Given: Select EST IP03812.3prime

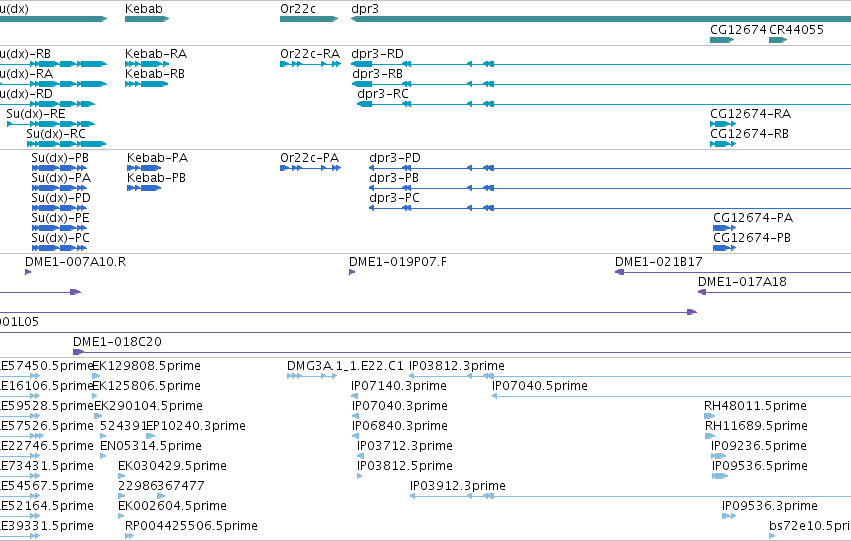Looking at the screenshot, I should click(456, 366).
